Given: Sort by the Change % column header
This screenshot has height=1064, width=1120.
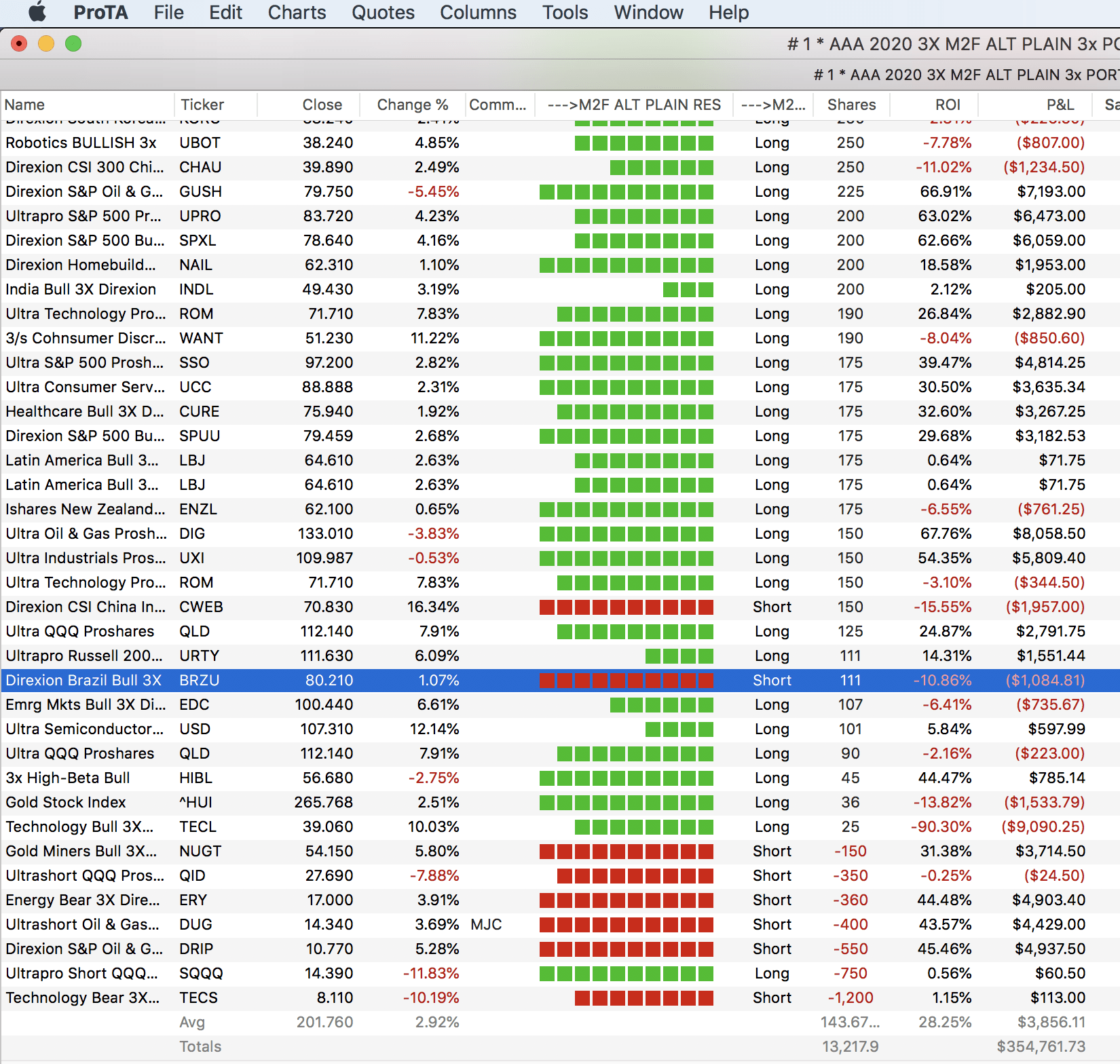Looking at the screenshot, I should (413, 104).
